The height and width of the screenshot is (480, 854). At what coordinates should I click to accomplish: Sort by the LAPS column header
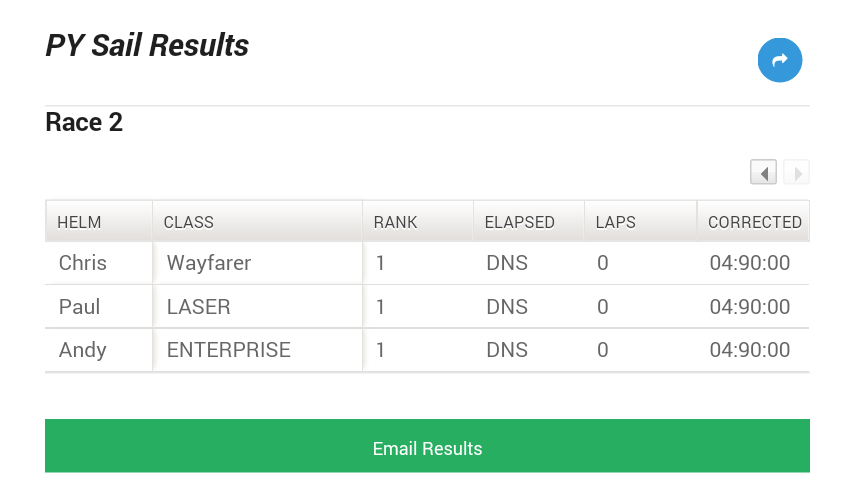point(616,222)
